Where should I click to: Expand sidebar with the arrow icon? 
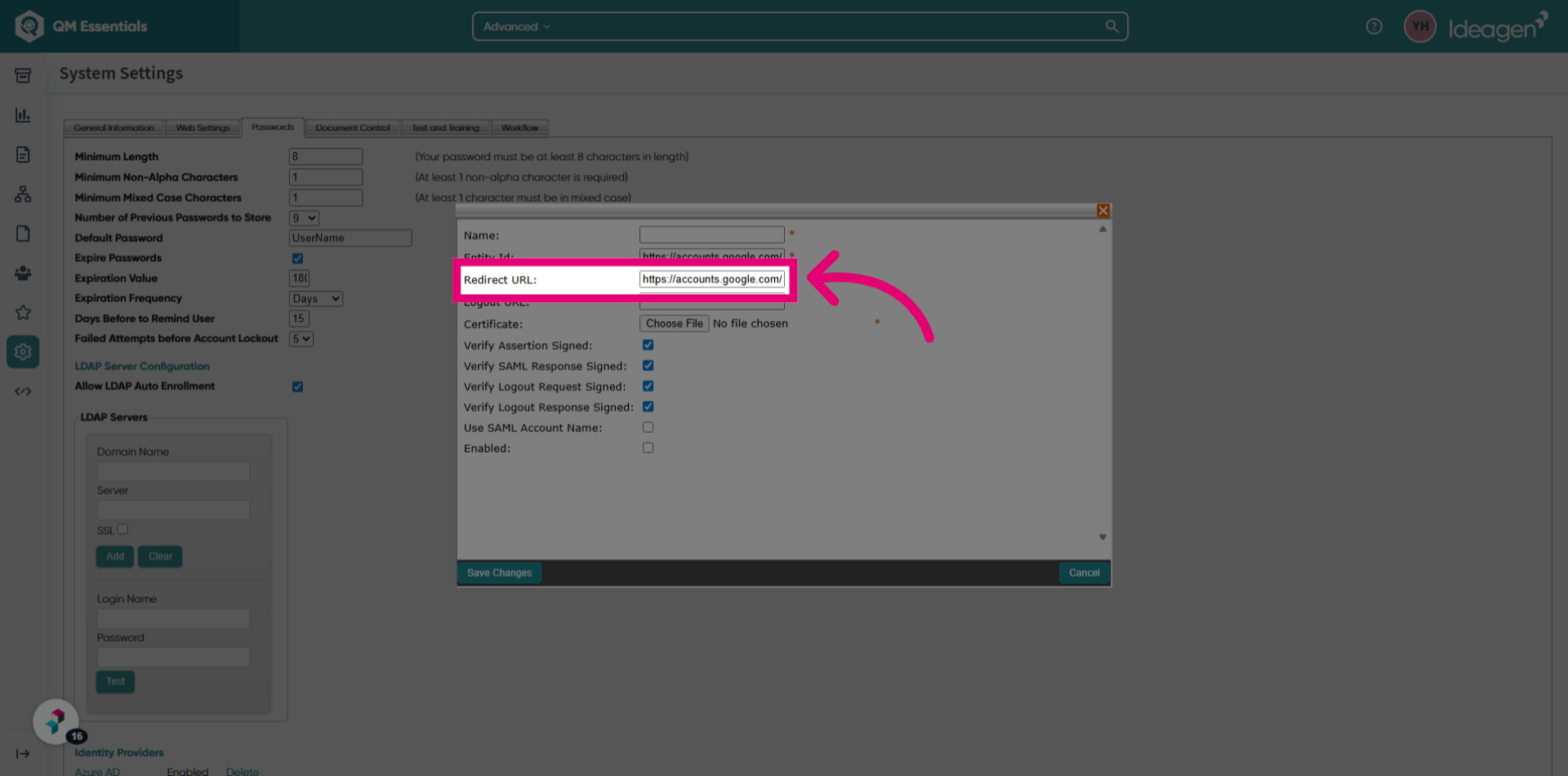(23, 753)
